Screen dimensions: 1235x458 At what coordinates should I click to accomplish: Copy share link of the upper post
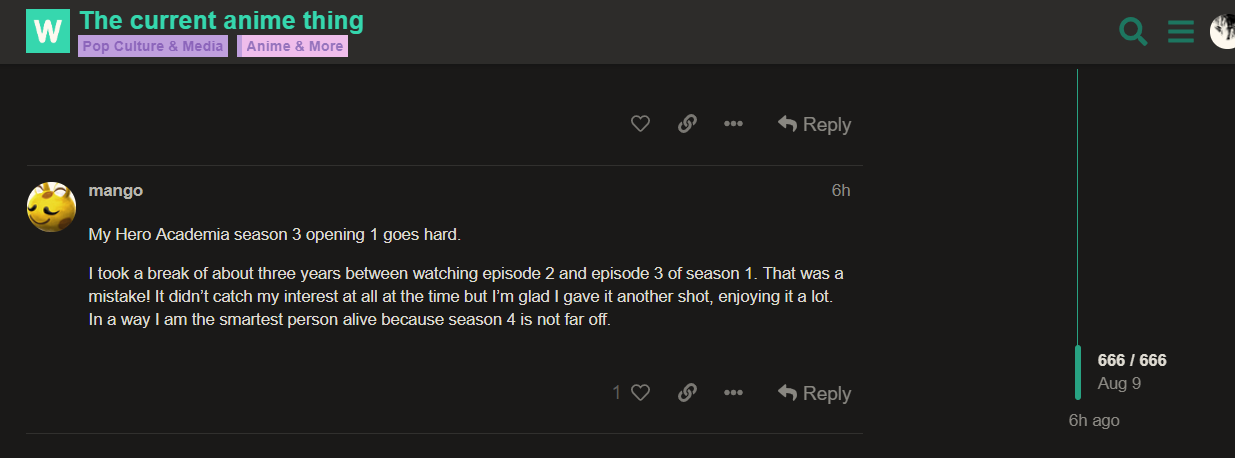687,124
